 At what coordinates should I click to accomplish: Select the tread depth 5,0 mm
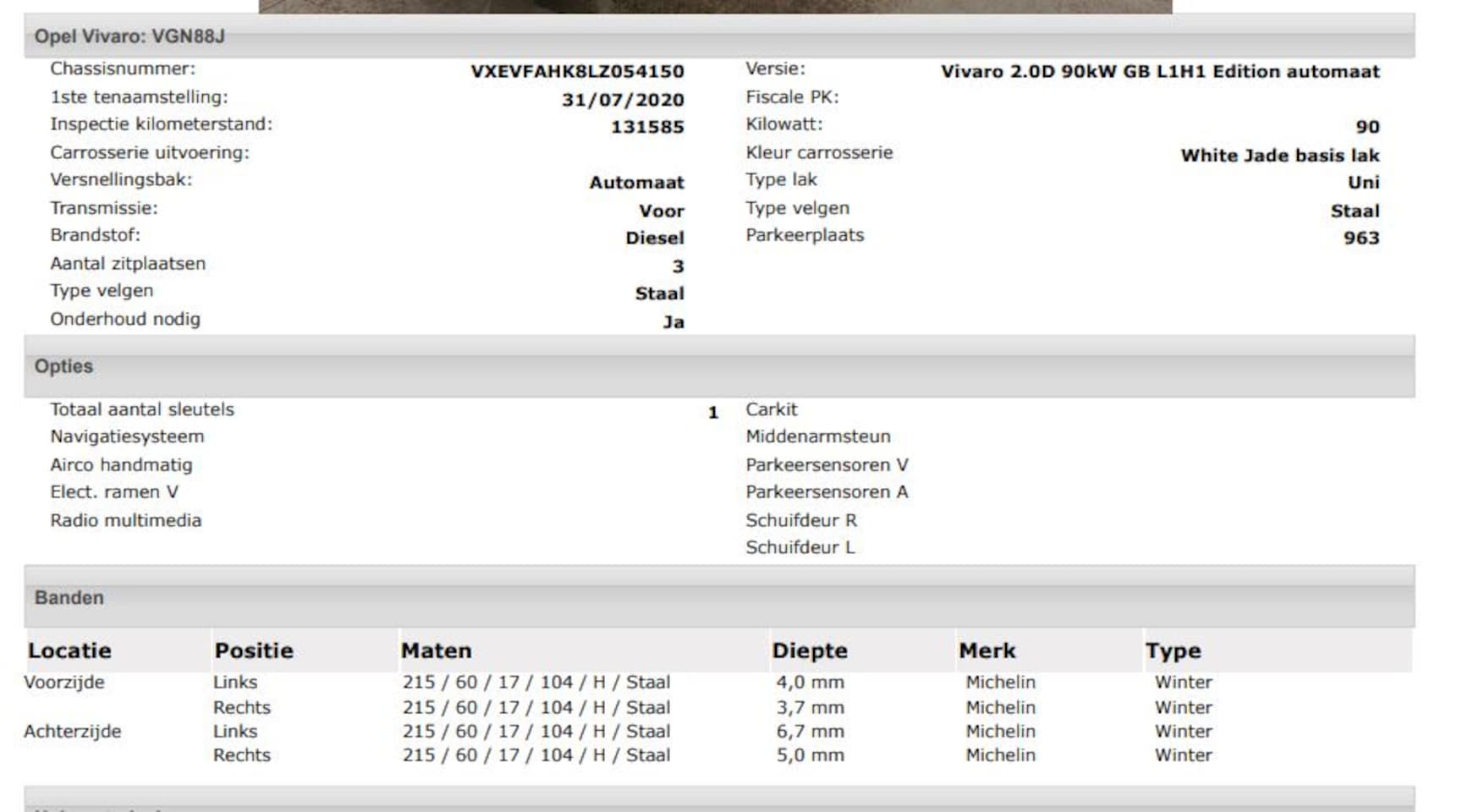point(810,754)
